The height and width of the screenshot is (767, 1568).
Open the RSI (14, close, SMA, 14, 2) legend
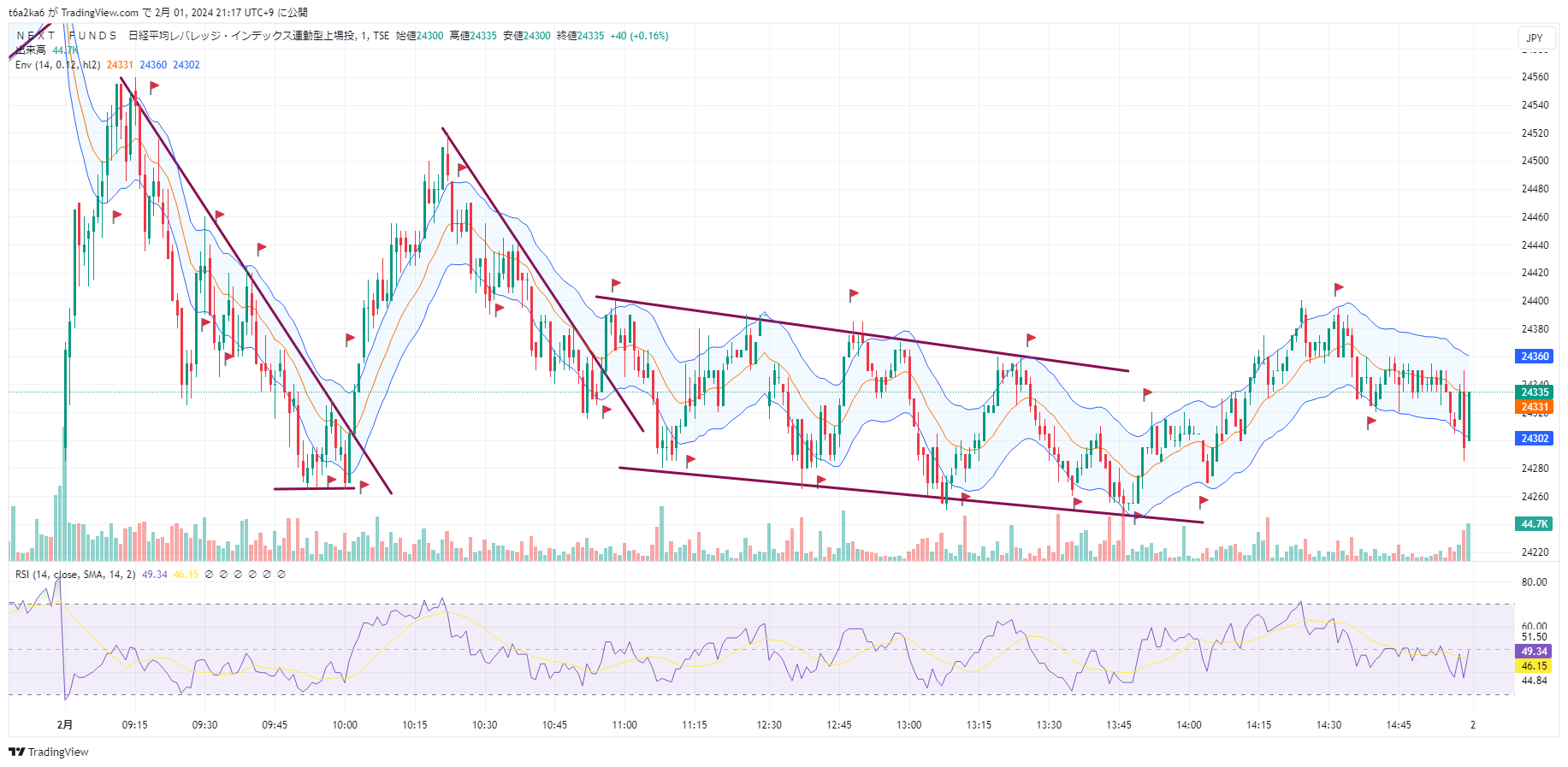tap(75, 575)
